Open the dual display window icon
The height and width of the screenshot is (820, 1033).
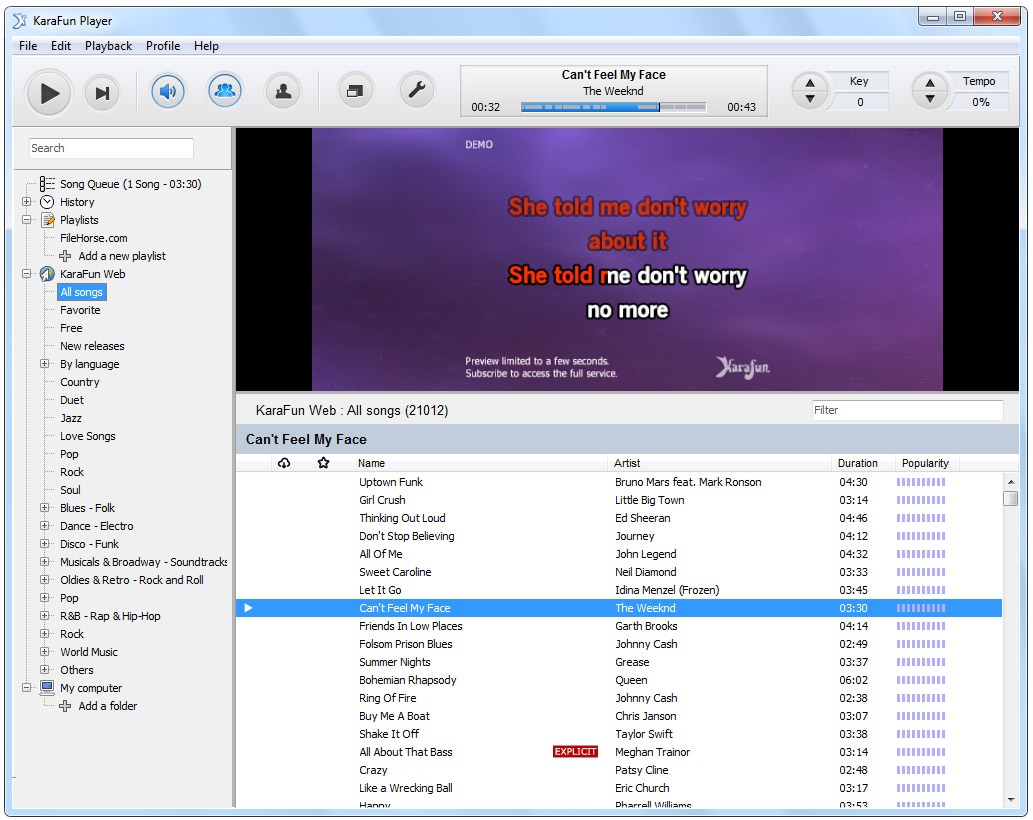tap(355, 92)
